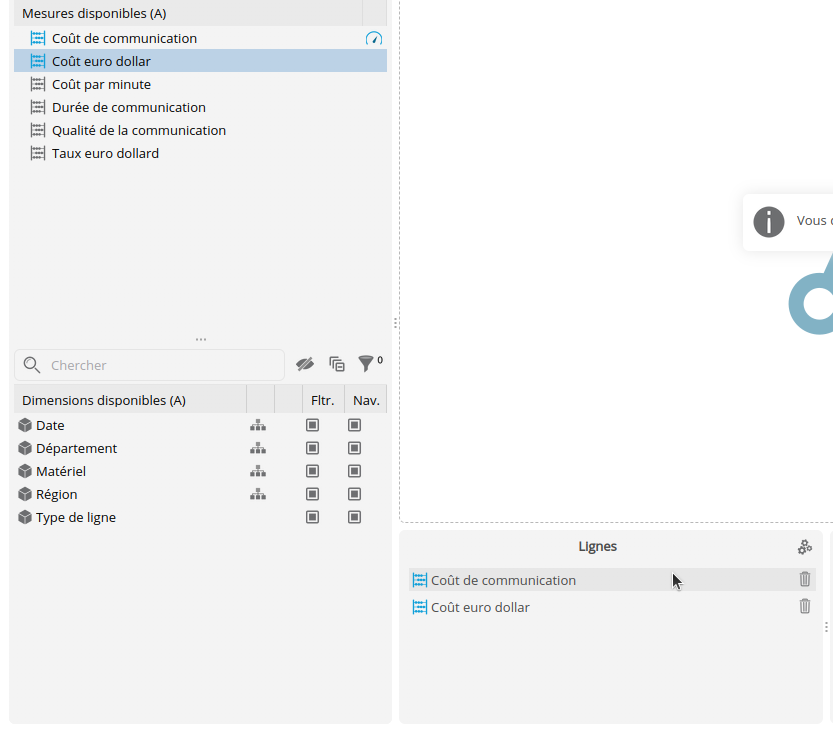Toggle the hidden items eye-slash icon

coord(305,364)
